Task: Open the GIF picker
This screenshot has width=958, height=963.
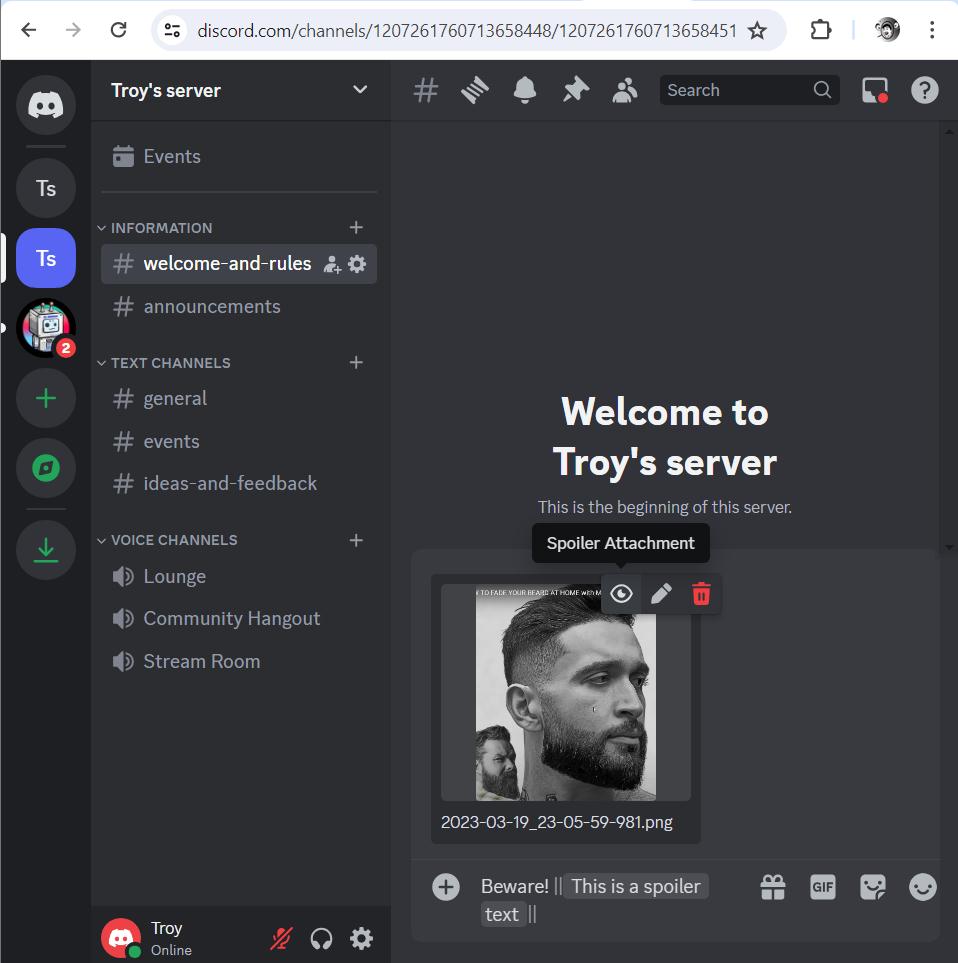Action: (822, 887)
